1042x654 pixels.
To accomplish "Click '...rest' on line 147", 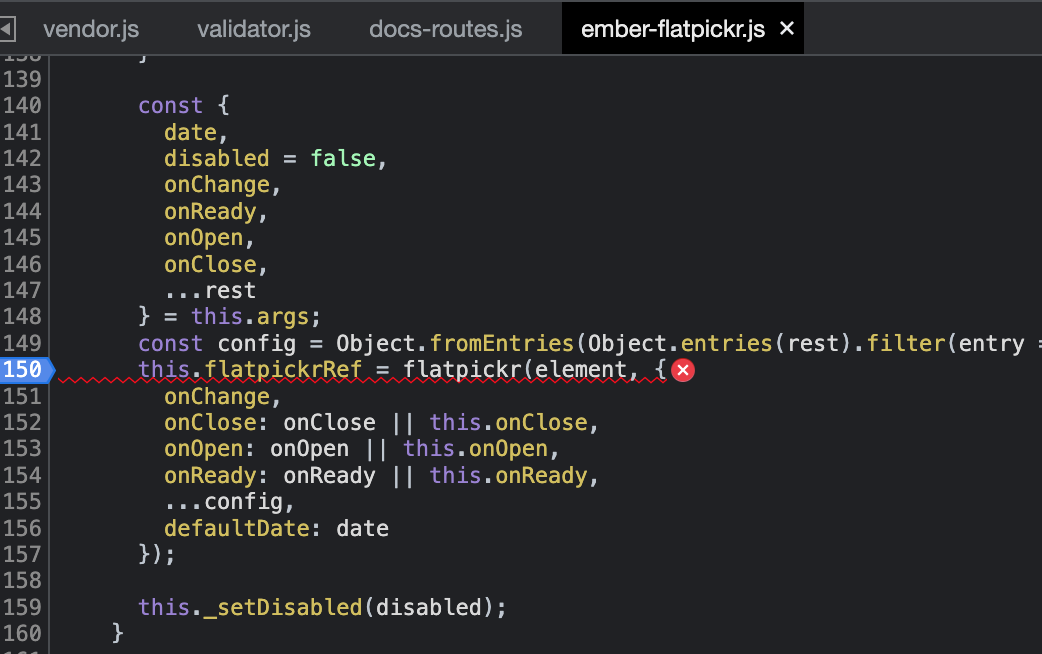I will pyautogui.click(x=210, y=290).
